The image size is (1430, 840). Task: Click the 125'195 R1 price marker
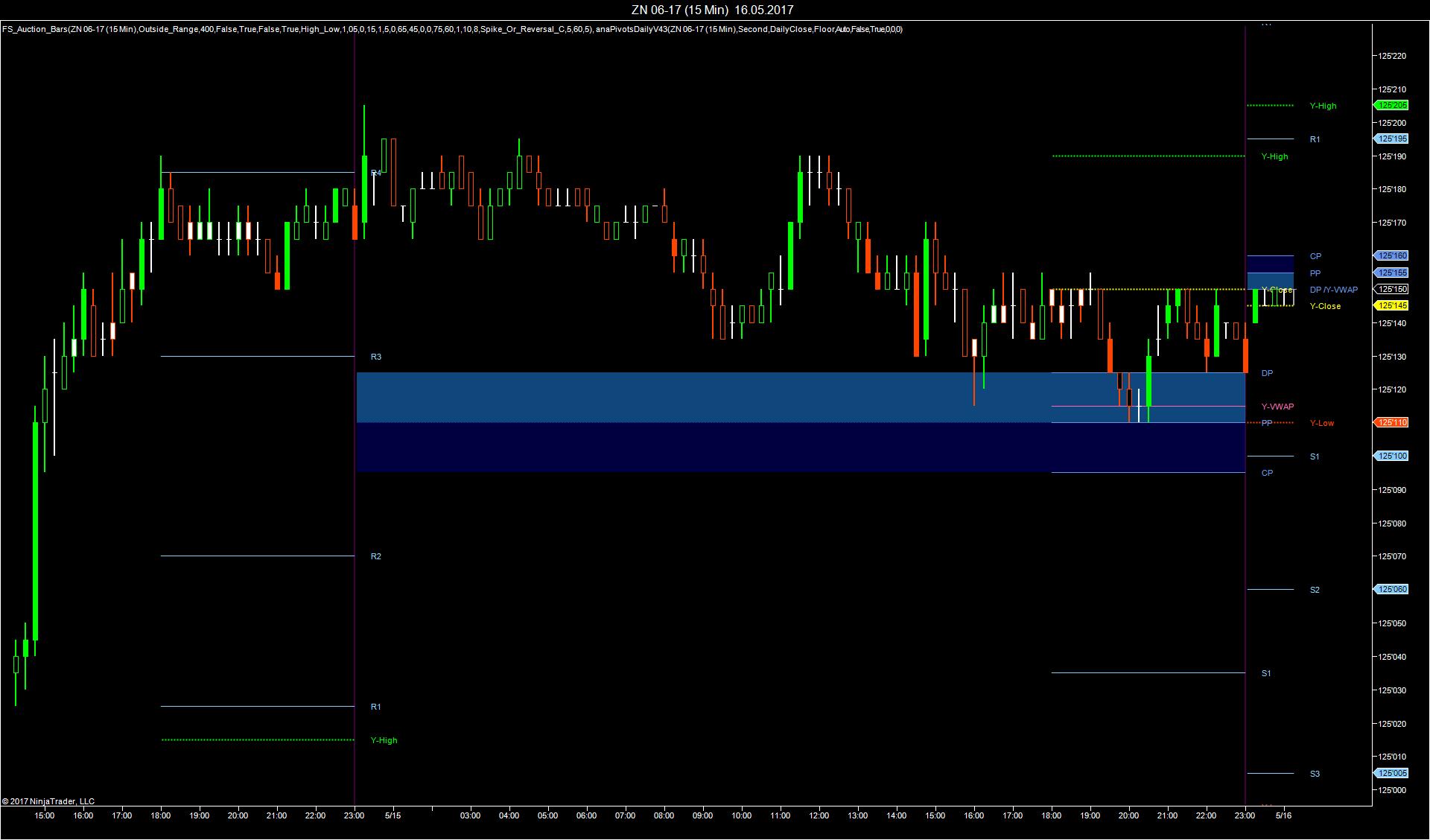1391,139
